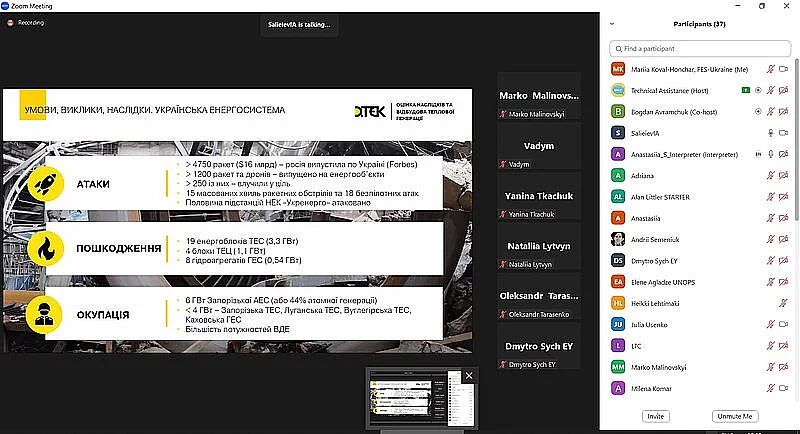Select Oleksandr Tarasenko's video tile
Viewport: 800px width, 434px height.
[539, 296]
